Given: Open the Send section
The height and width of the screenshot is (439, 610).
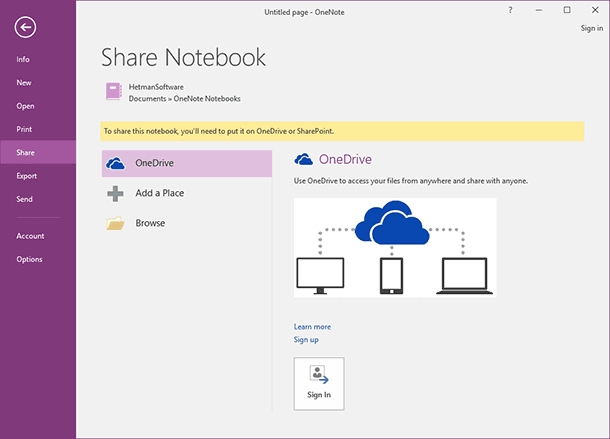Looking at the screenshot, I should point(24,199).
